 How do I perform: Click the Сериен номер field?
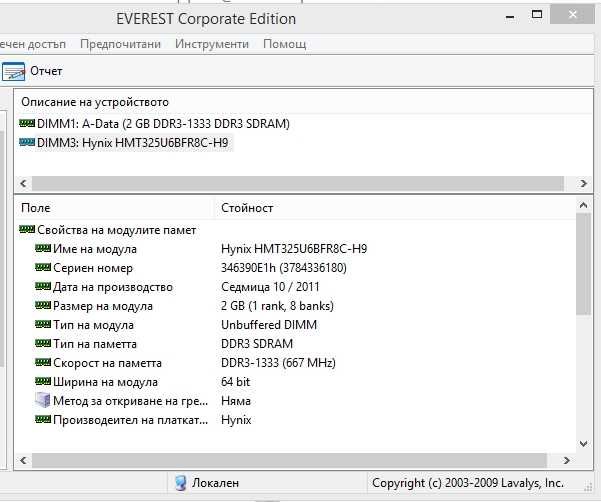[93, 268]
